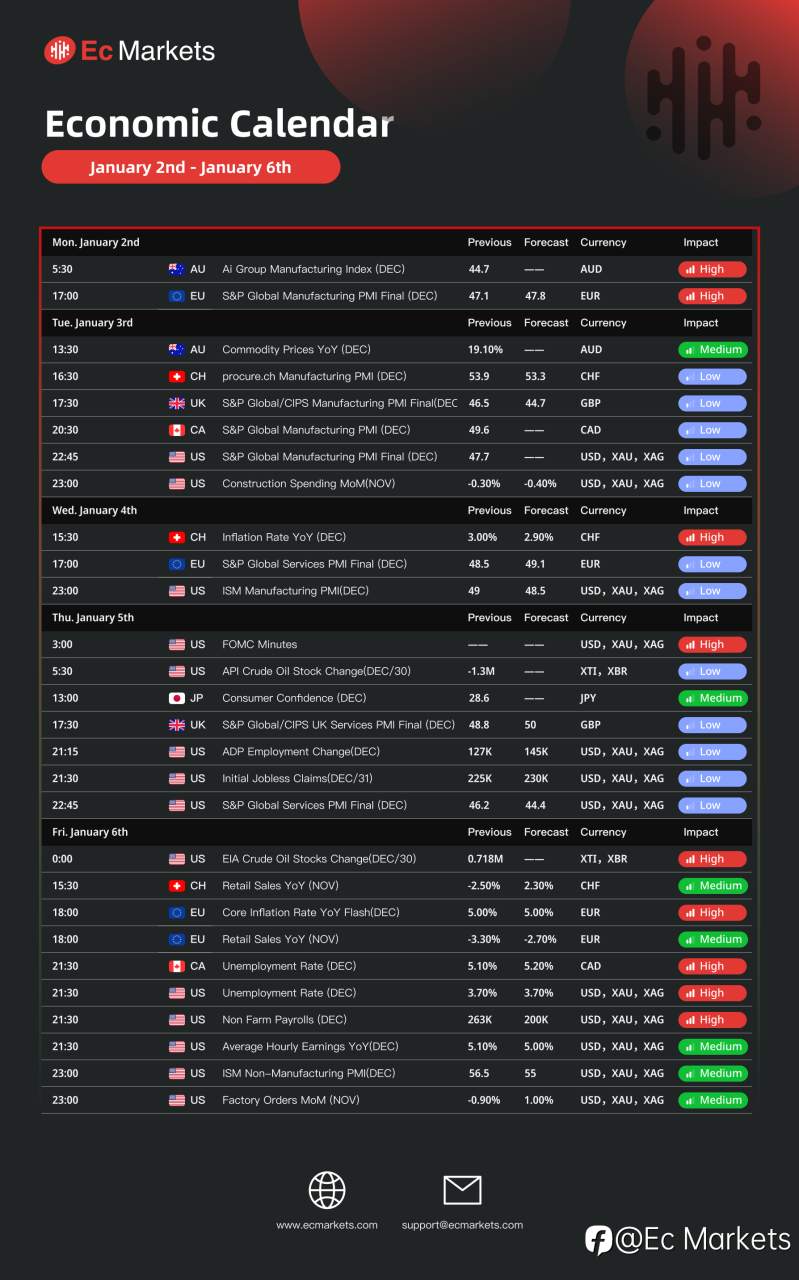
Task: Click the Swiss flag in procure.ch Manufacturing PMI row
Action: click(x=177, y=376)
